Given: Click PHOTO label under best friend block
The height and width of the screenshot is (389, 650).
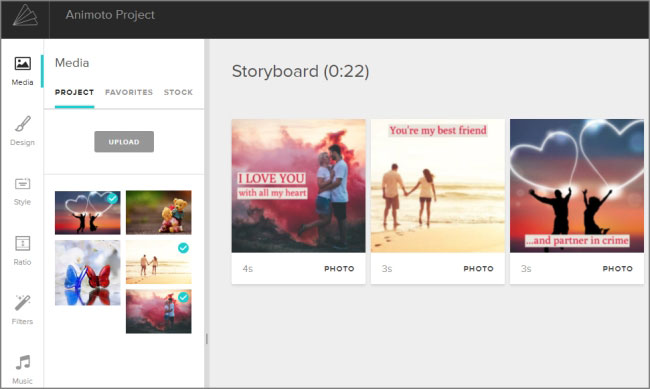Looking at the screenshot, I should (478, 269).
